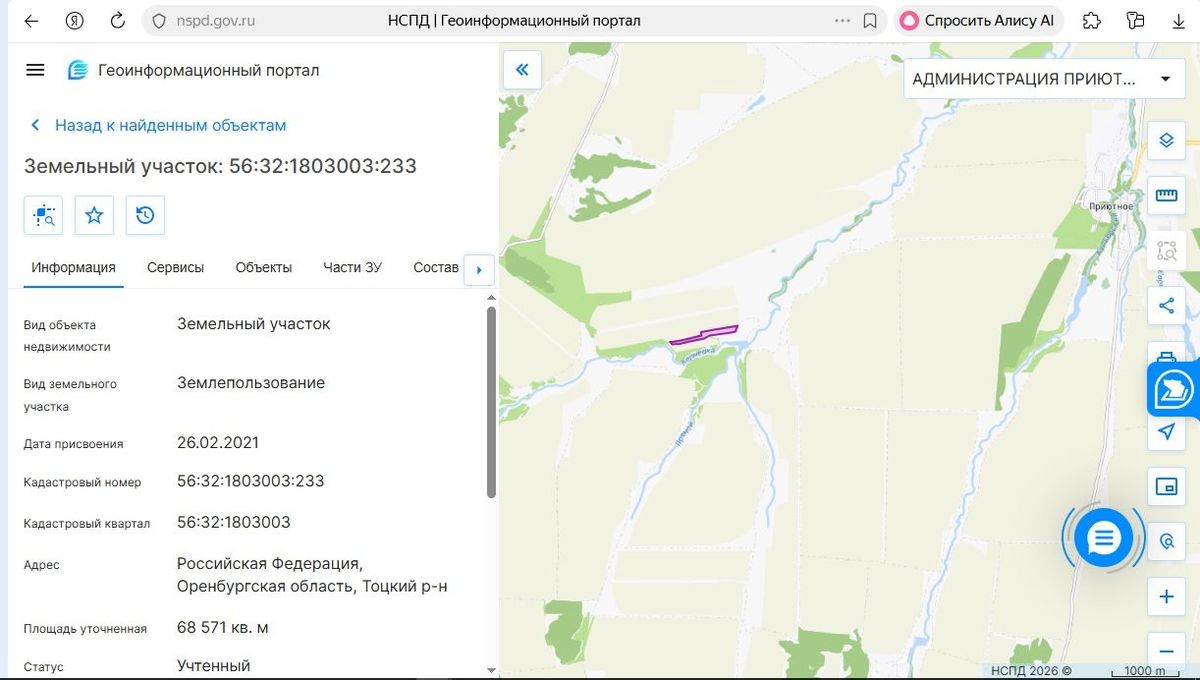Bookmark this page
The image size is (1200, 680).
(x=870, y=21)
